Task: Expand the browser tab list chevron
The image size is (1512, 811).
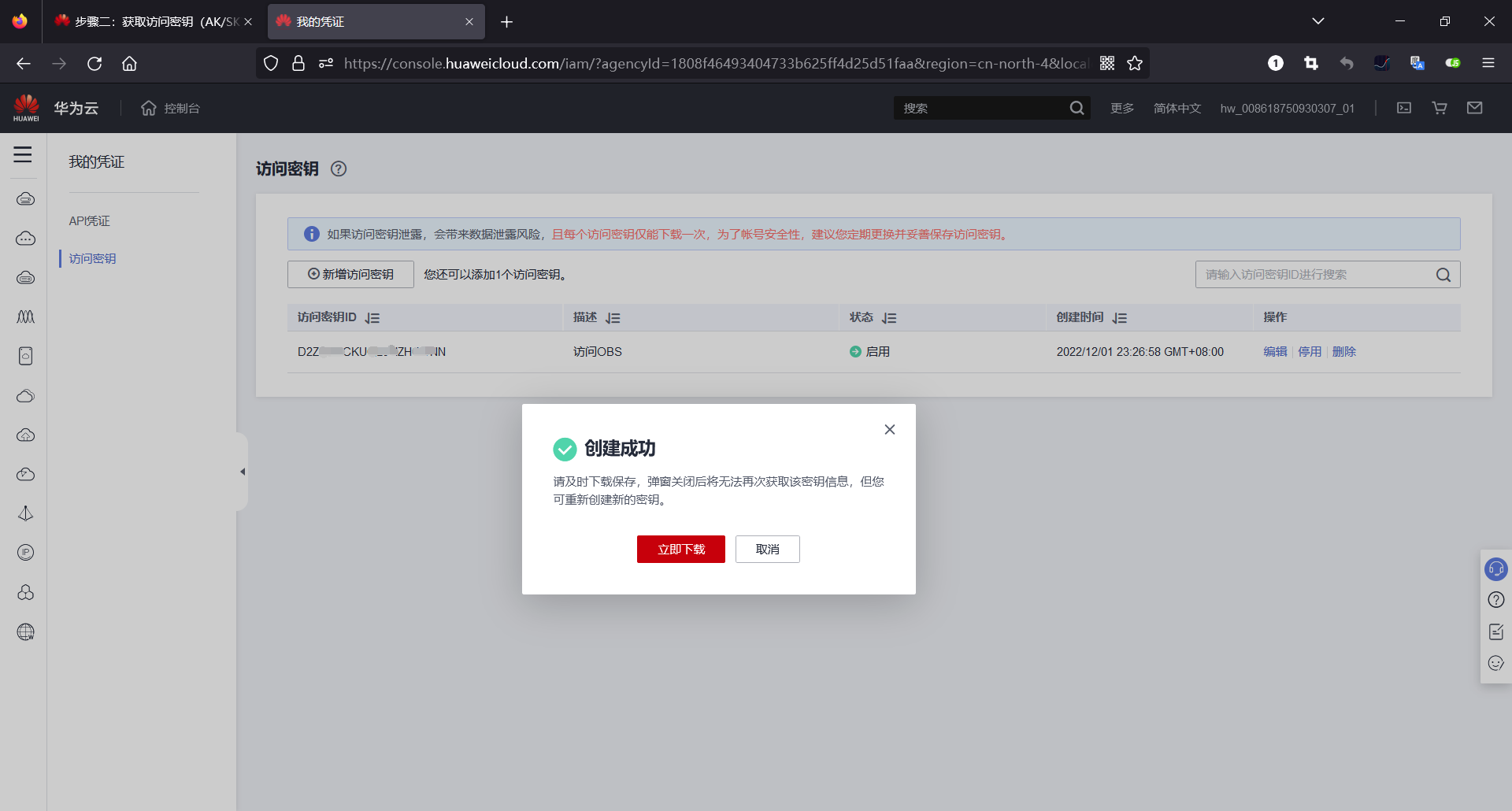Action: coord(1319,21)
